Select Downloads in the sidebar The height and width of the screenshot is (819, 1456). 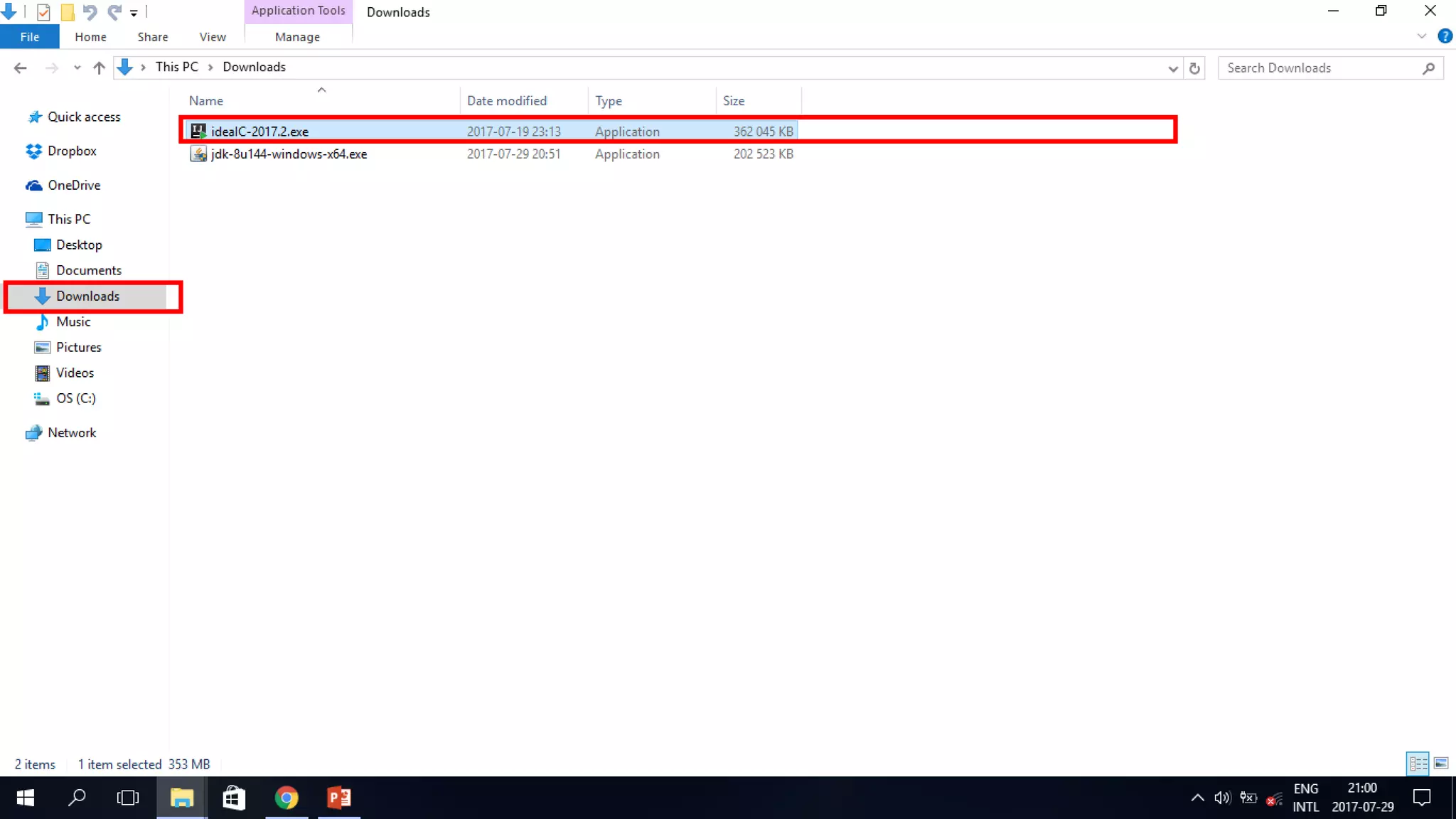pyautogui.click(x=87, y=296)
